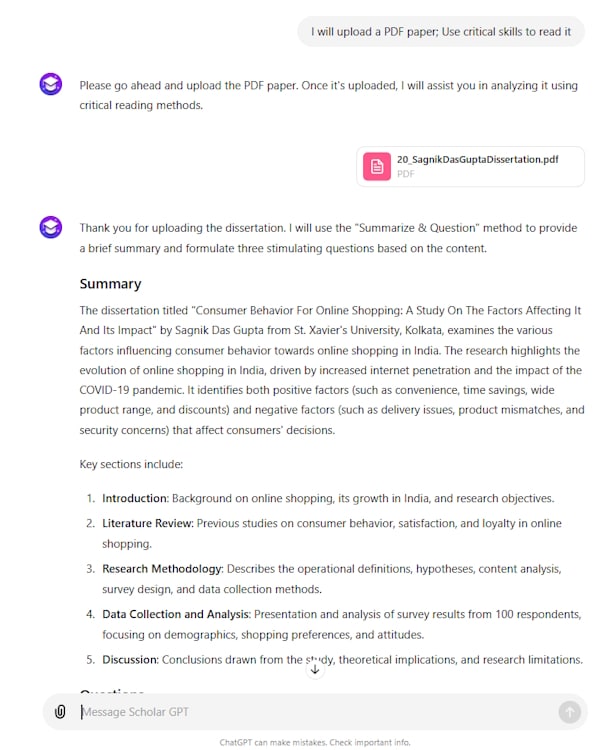This screenshot has height=750, width=604.
Task: Click the paperclip attach file icon
Action: pos(60,712)
